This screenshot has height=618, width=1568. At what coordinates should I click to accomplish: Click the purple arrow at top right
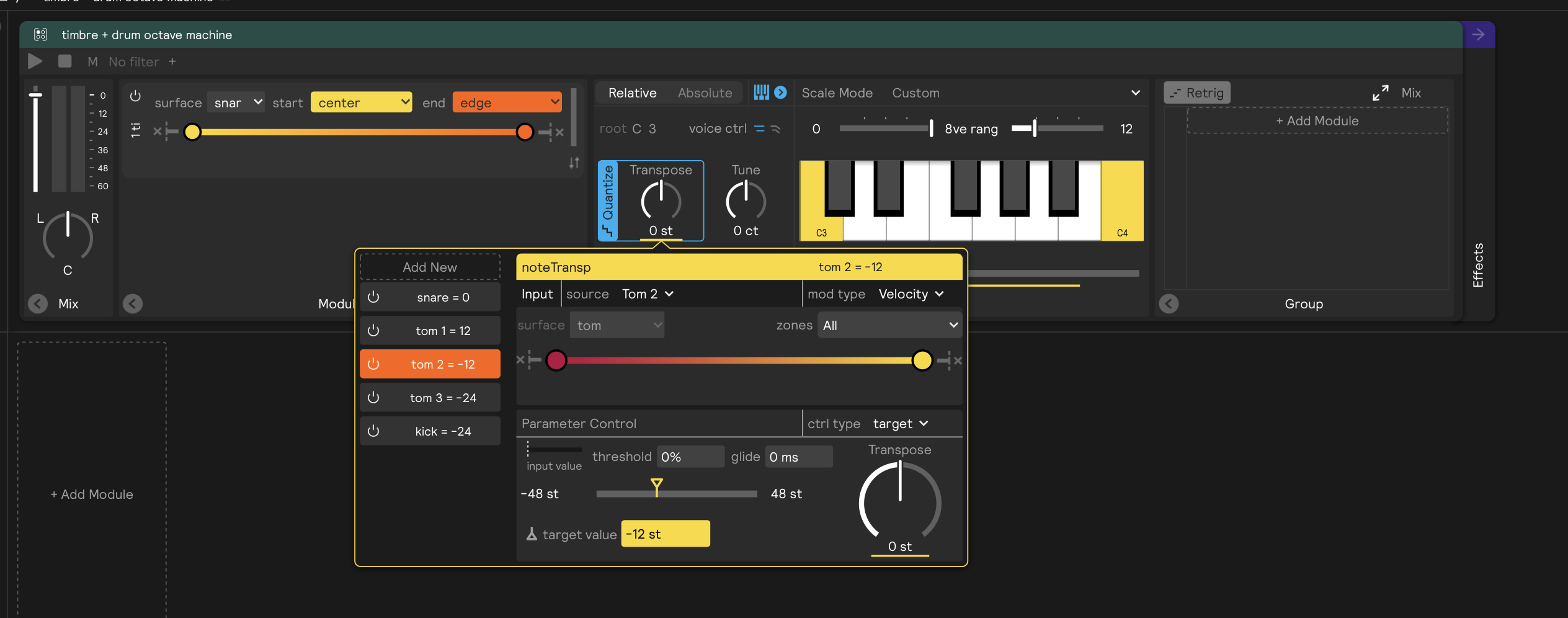pos(1478,35)
